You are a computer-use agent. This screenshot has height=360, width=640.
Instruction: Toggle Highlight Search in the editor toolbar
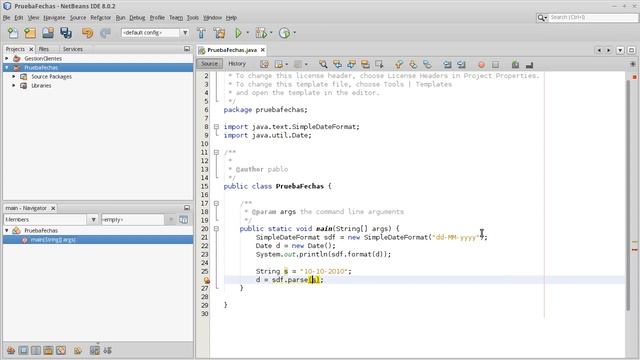coord(365,64)
